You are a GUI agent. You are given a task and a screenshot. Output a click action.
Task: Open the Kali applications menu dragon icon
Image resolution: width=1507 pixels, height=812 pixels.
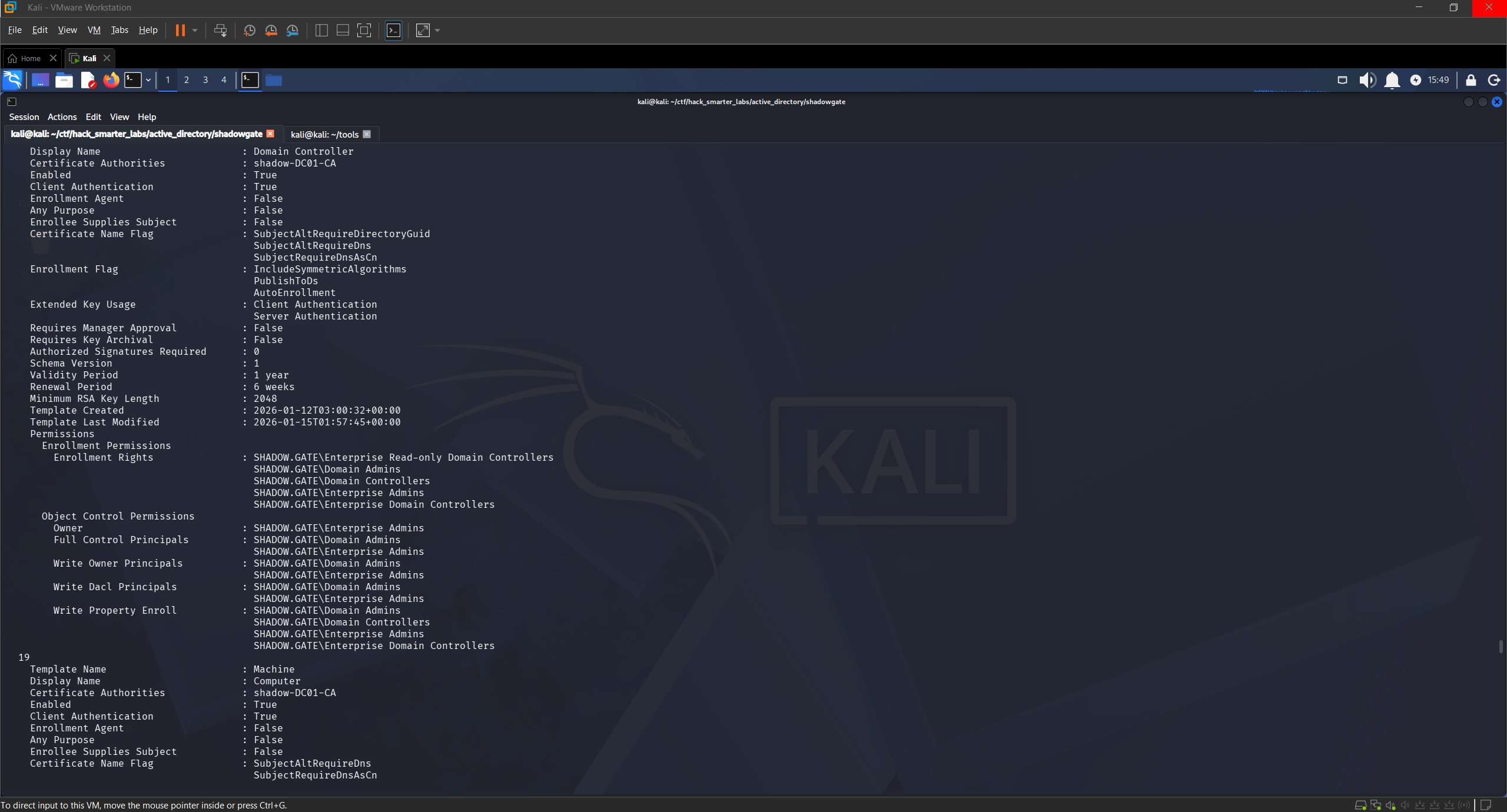(x=12, y=80)
